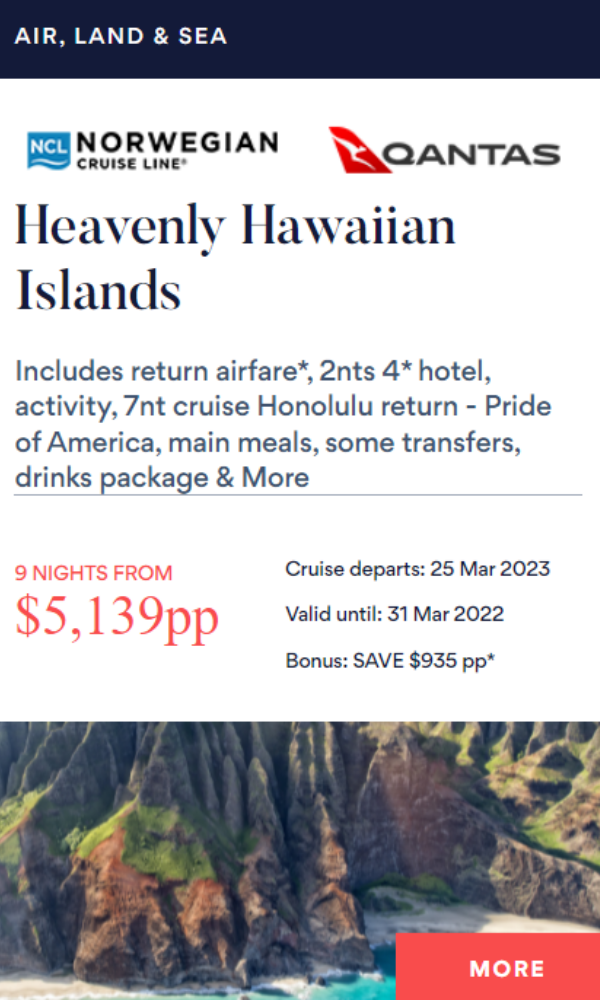Click the Valid until 31 Mar 2022 line
The width and height of the screenshot is (600, 1000).
(x=395, y=614)
